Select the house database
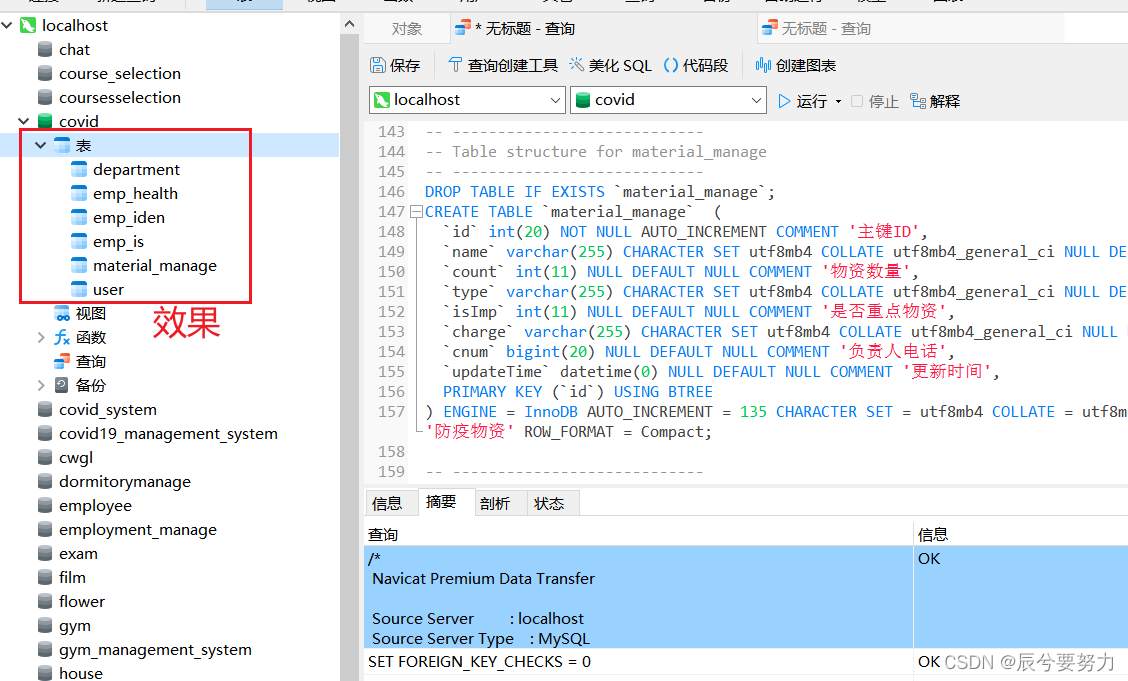This screenshot has height=681, width=1128. [81, 673]
